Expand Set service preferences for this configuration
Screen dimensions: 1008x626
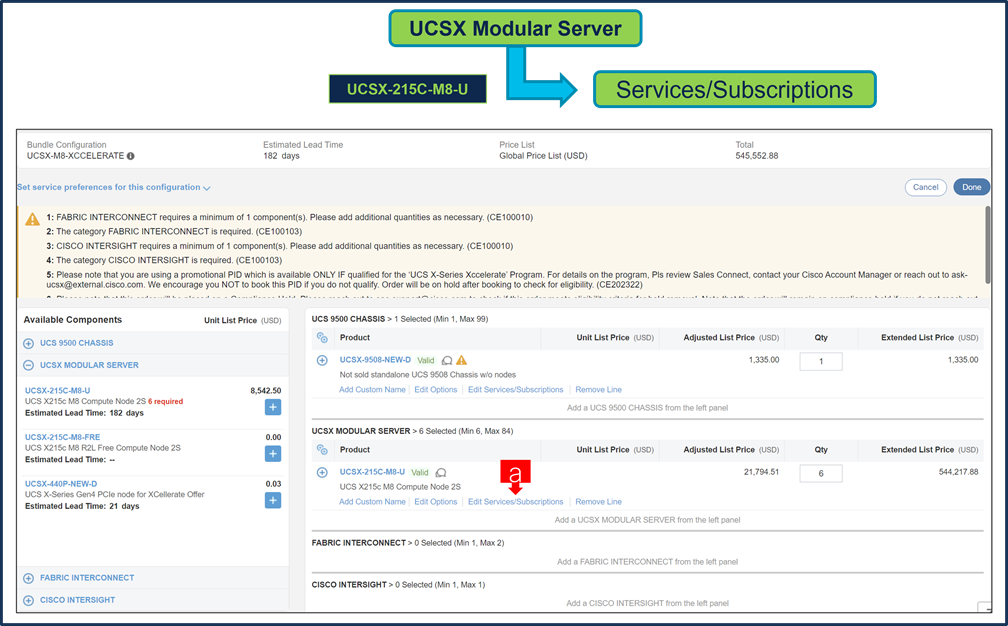point(113,188)
